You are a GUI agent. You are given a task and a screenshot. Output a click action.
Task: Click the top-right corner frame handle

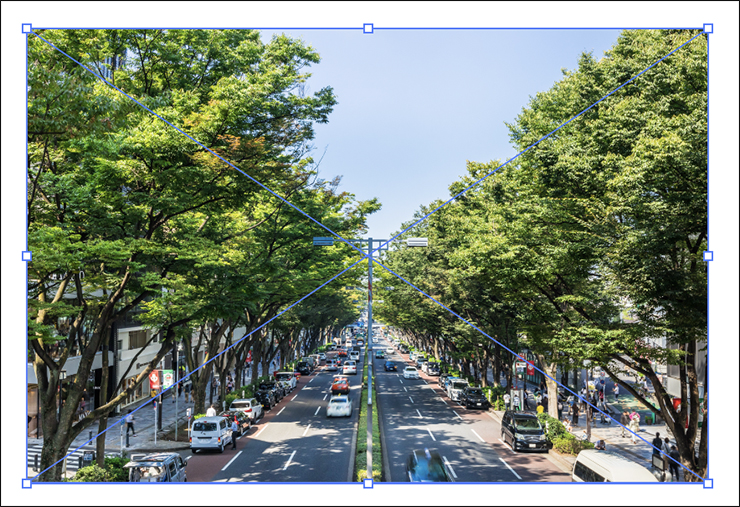708,29
